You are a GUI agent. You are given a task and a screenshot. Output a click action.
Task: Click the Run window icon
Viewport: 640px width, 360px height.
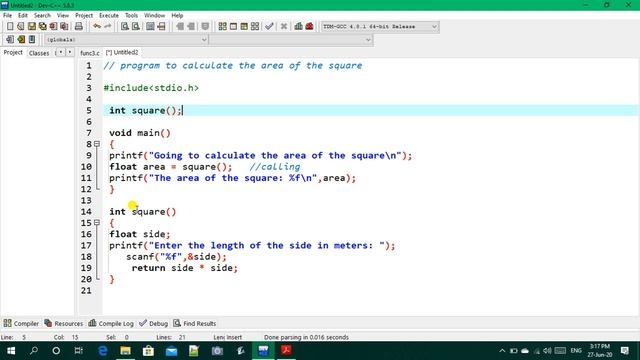tap(233, 27)
